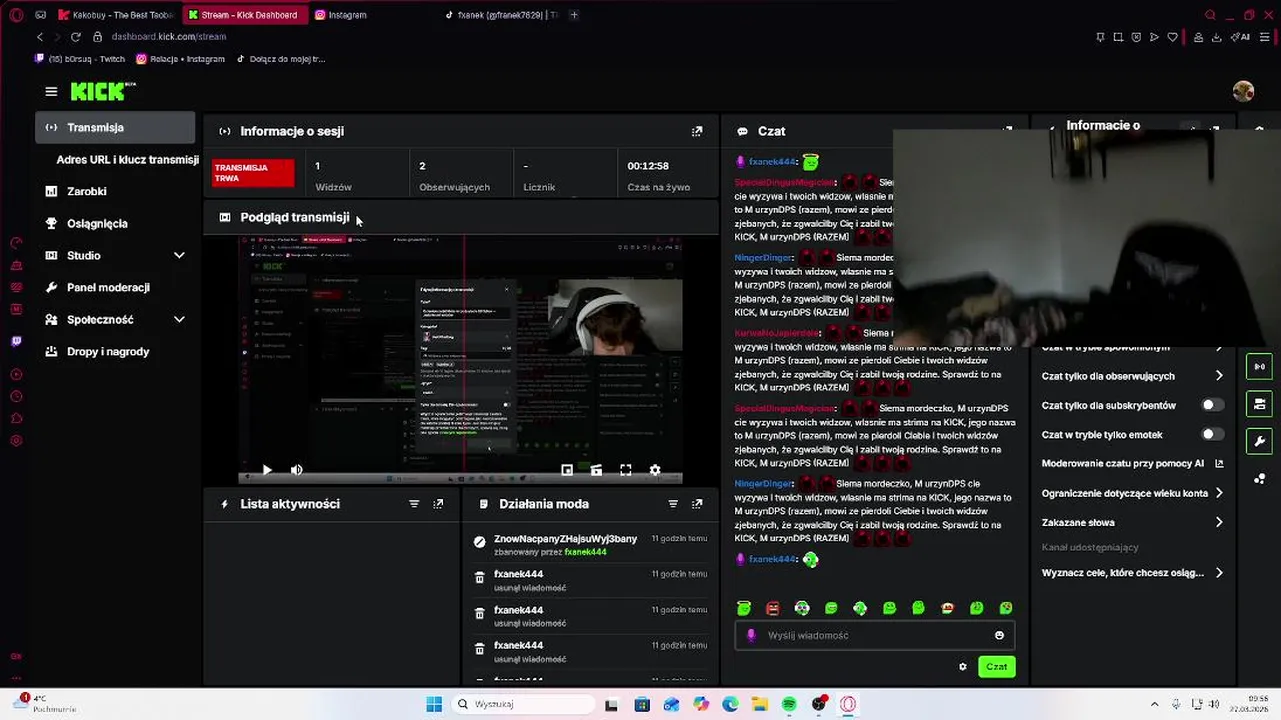1281x720 pixels.
Task: Expand the Studio sidebar section
Action: (115, 256)
